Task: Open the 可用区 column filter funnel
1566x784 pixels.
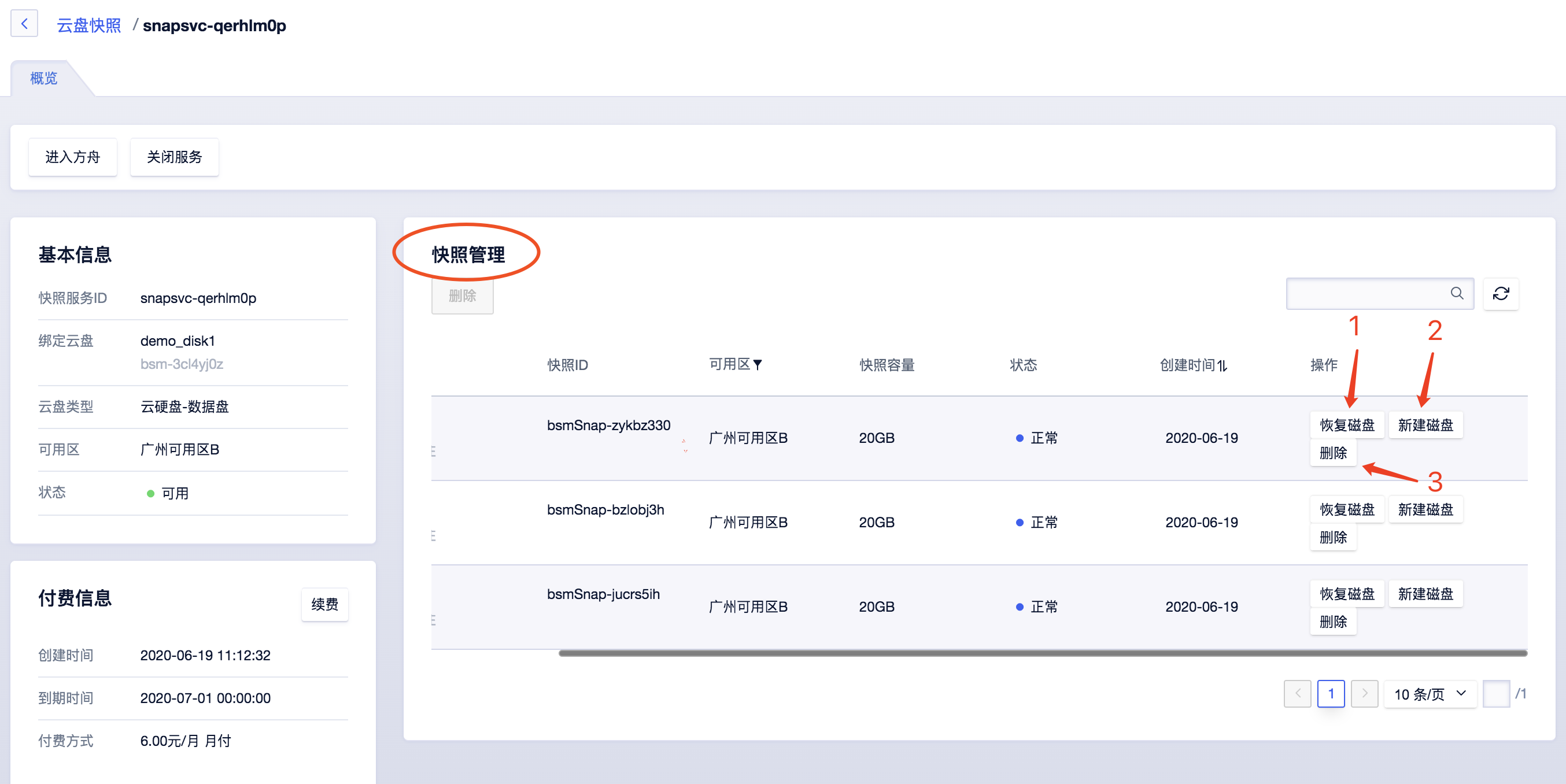Action: (x=759, y=364)
